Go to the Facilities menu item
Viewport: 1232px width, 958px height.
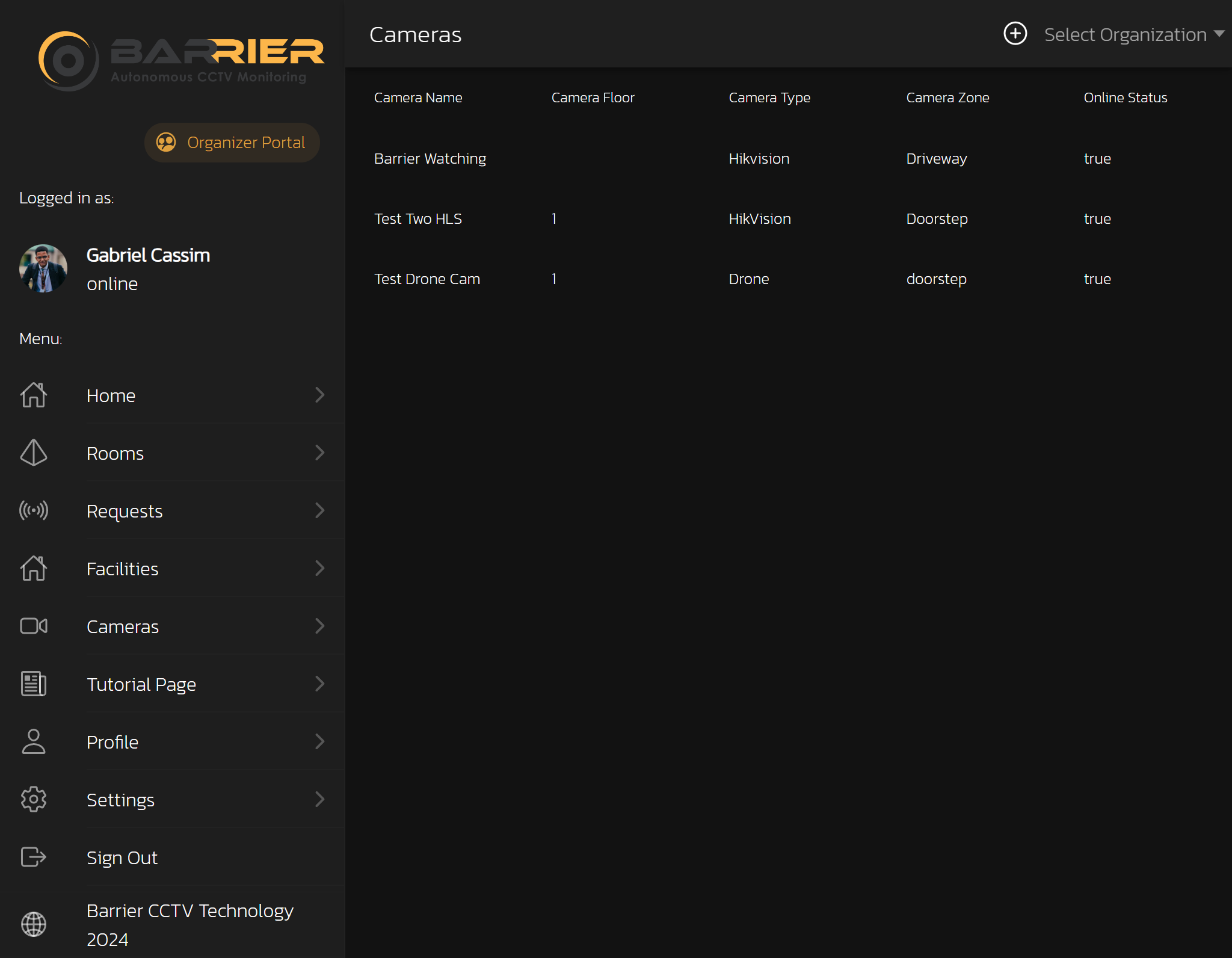(x=122, y=569)
